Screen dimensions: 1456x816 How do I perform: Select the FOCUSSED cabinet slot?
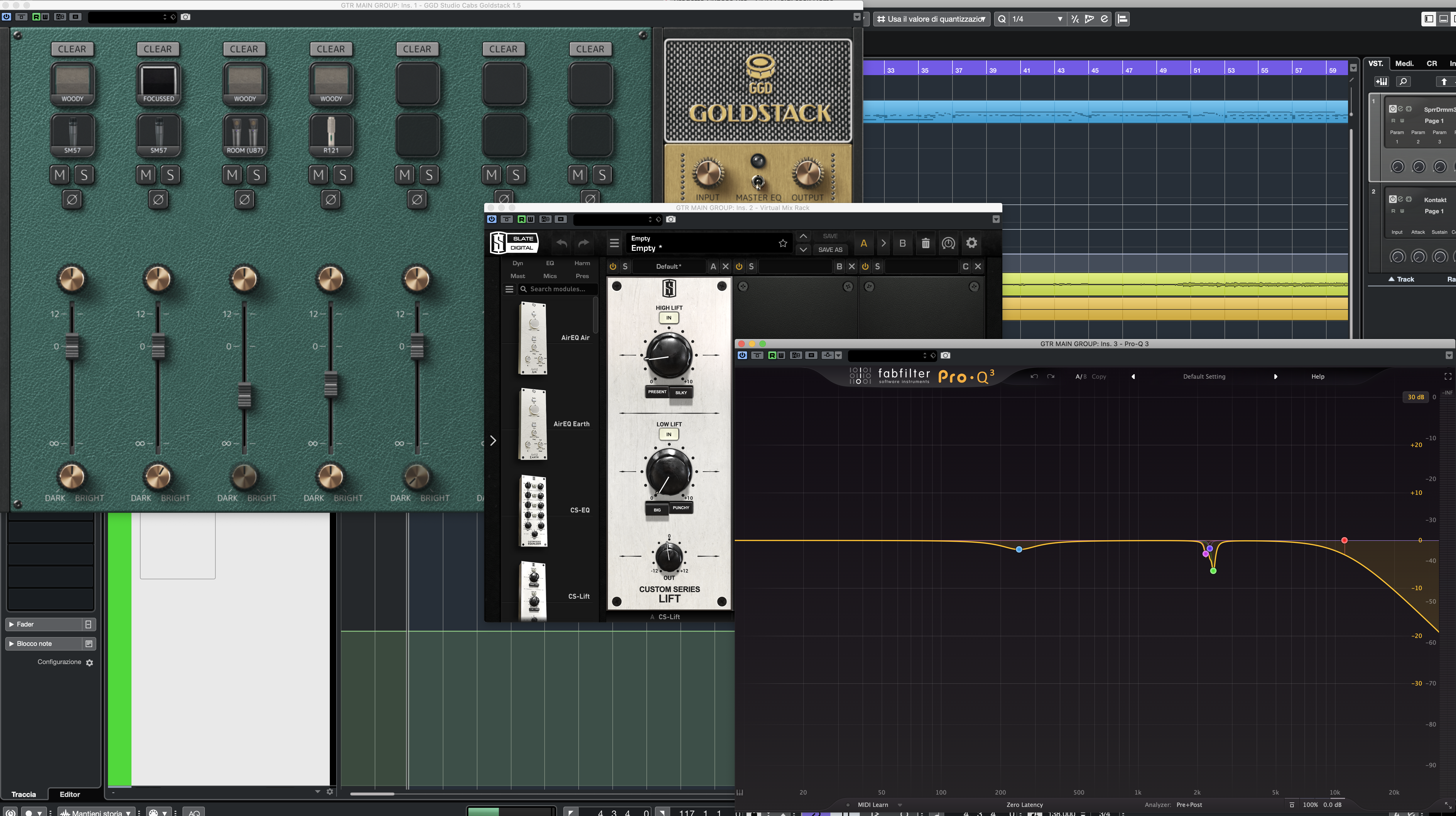(159, 83)
